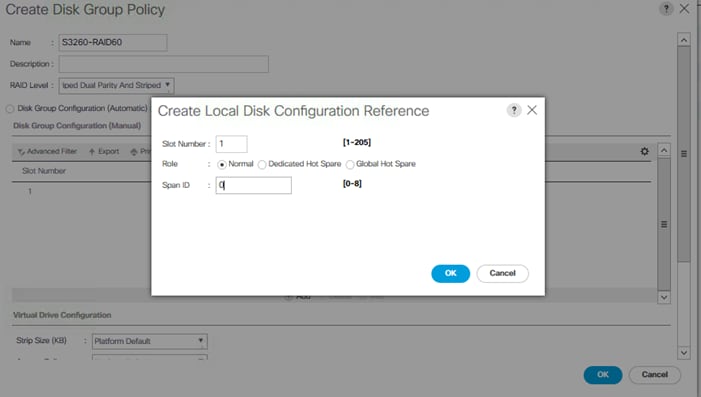This screenshot has width=701, height=397.
Task: Open the table settings gear icon
Action: pyautogui.click(x=644, y=151)
